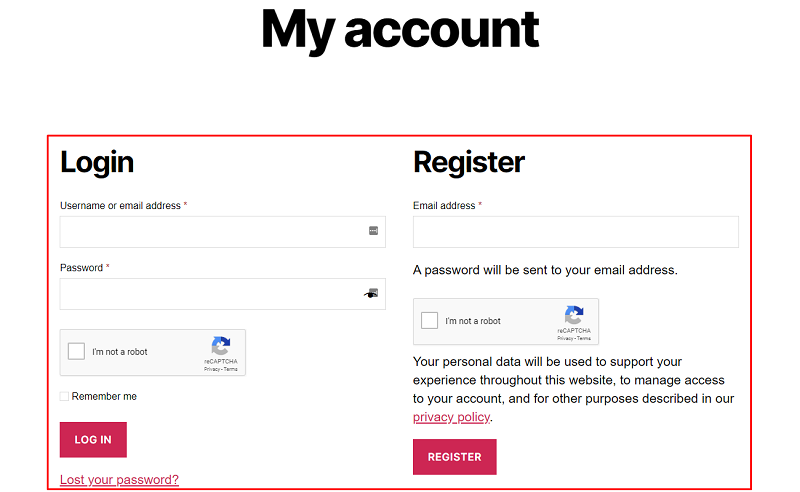This screenshot has width=800, height=492.
Task: Click the autofill icon in password field
Action: pyautogui.click(x=371, y=293)
